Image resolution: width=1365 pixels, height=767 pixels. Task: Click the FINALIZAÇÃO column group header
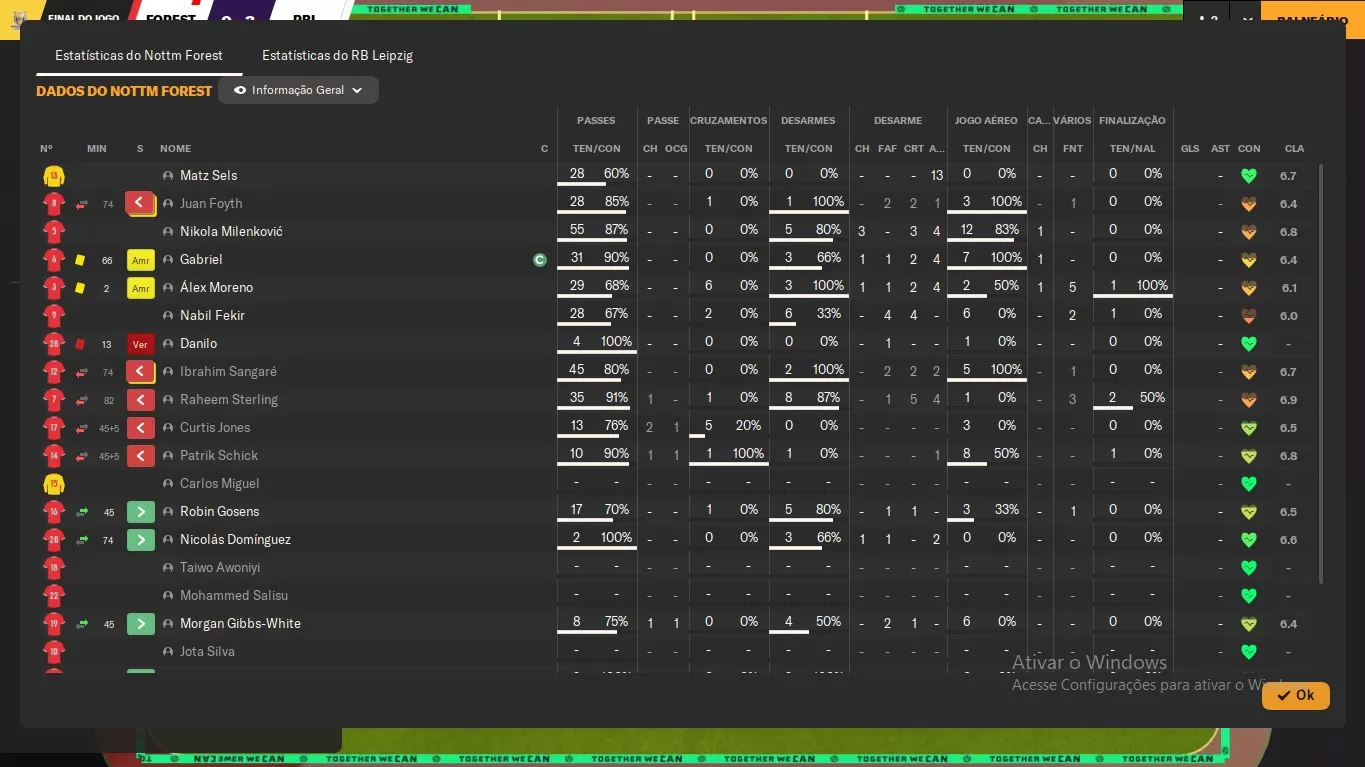coord(1132,121)
